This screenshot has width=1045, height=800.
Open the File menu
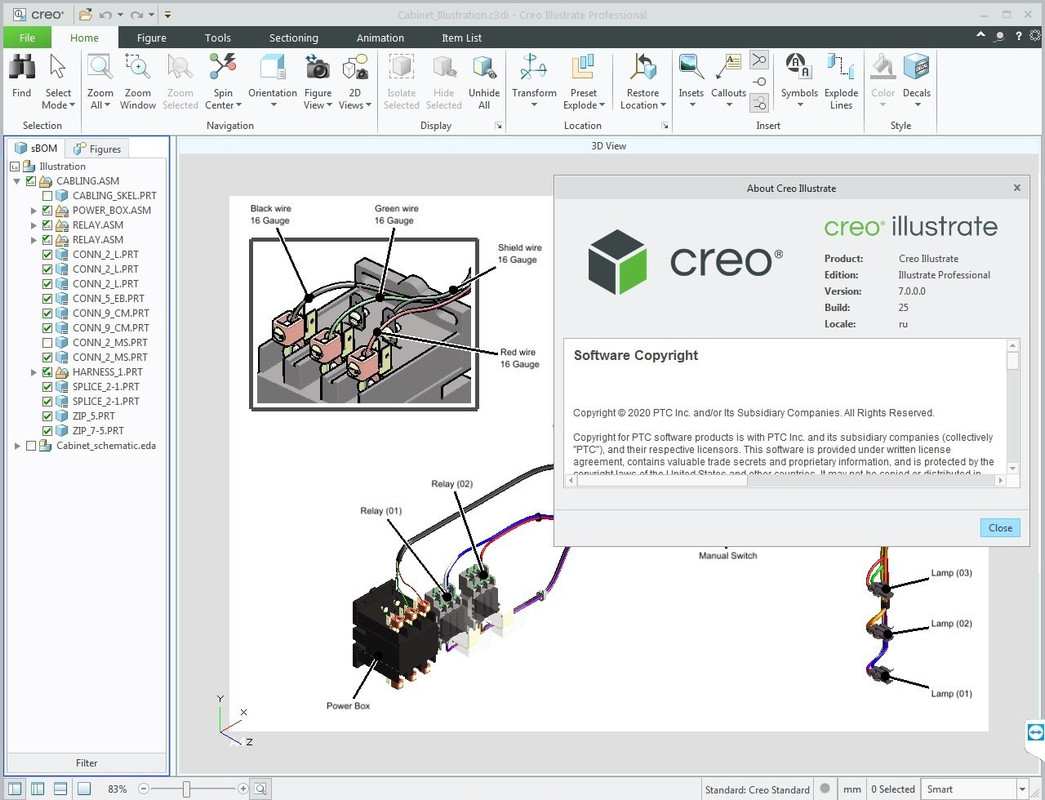tap(27, 37)
